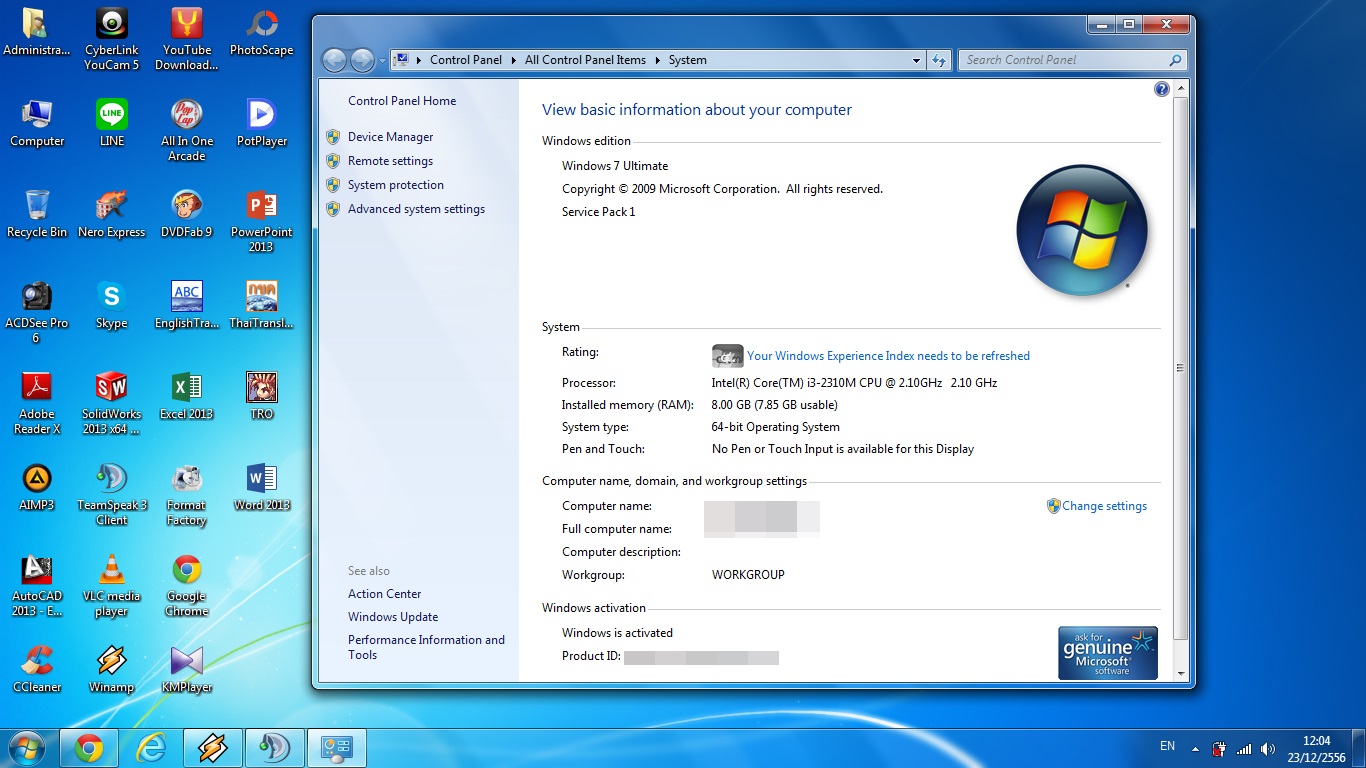Viewport: 1366px width, 768px height.
Task: Open Advanced system settings link
Action: tap(416, 209)
